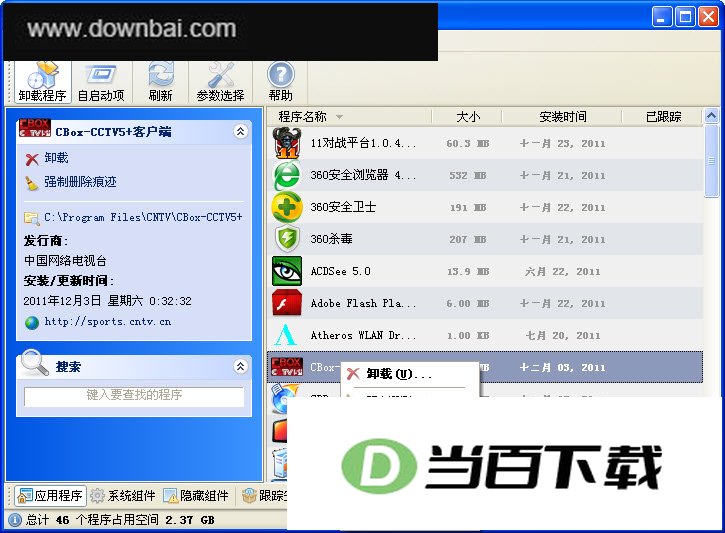725x533 pixels.
Task: Maximize the uninstaller window
Action: [685, 17]
